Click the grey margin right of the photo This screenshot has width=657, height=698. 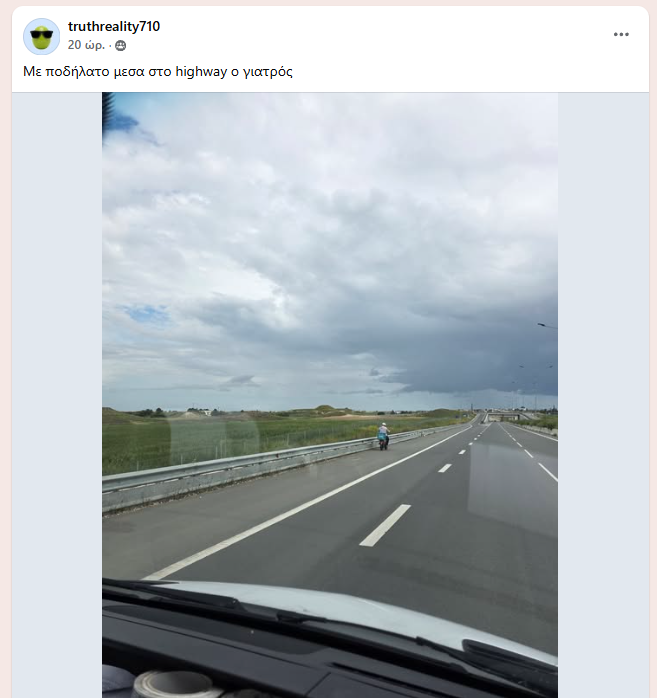click(x=603, y=395)
